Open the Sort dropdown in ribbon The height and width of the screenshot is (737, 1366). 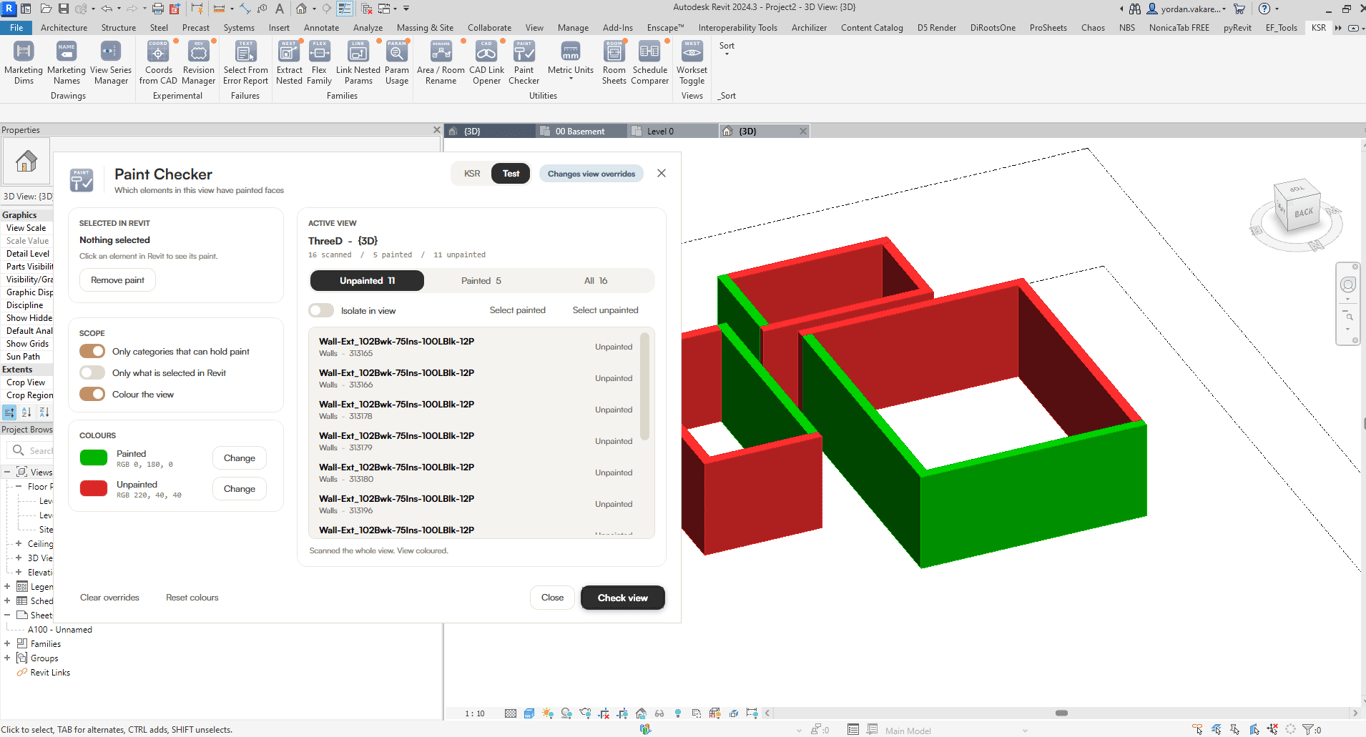pyautogui.click(x=727, y=49)
